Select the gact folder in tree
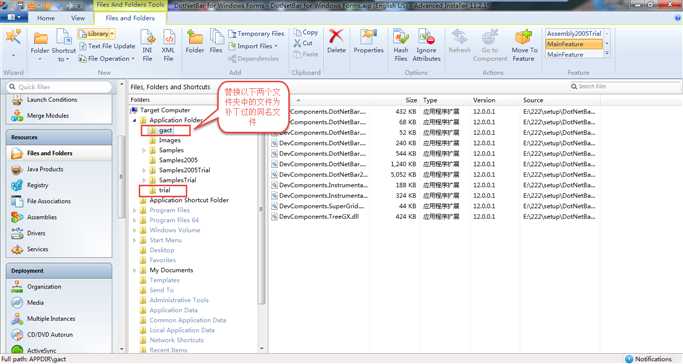 pos(165,130)
